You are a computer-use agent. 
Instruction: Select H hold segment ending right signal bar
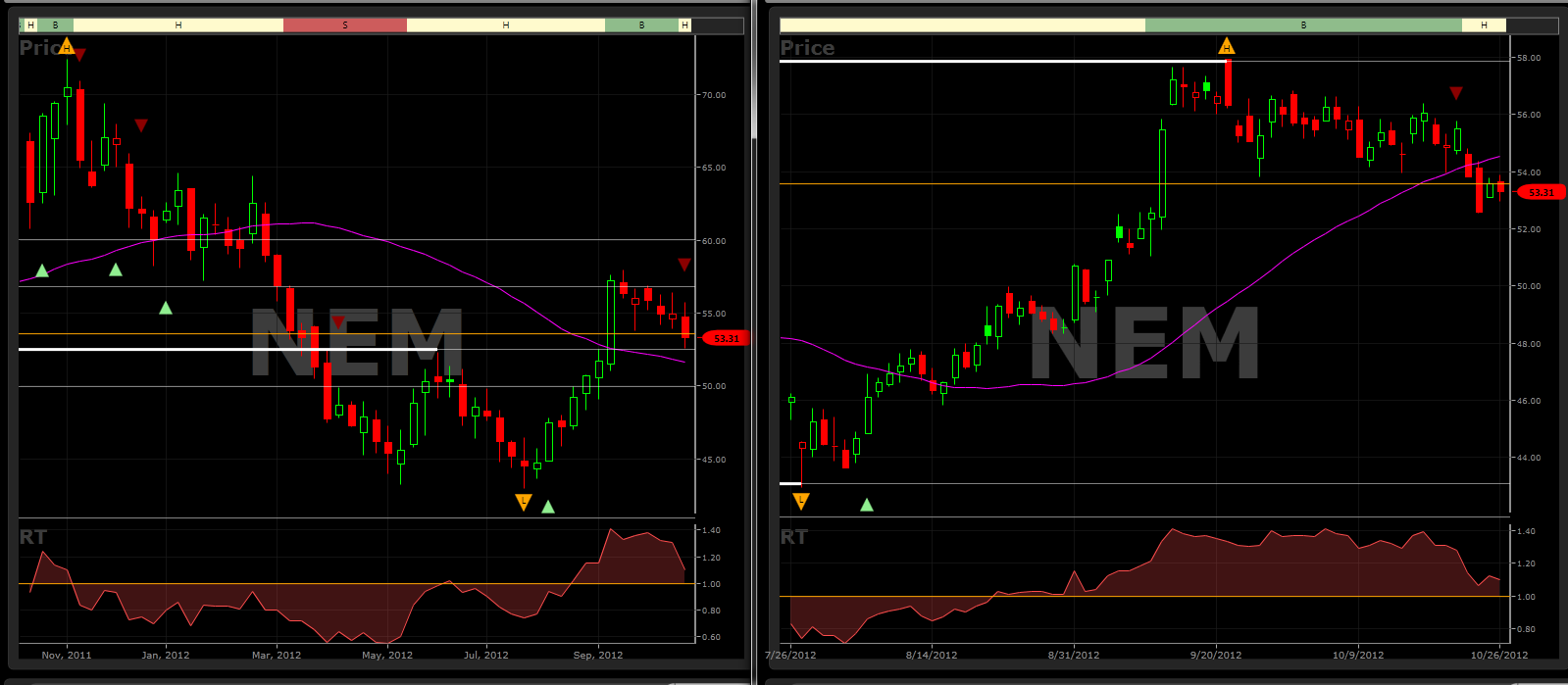click(x=1484, y=24)
